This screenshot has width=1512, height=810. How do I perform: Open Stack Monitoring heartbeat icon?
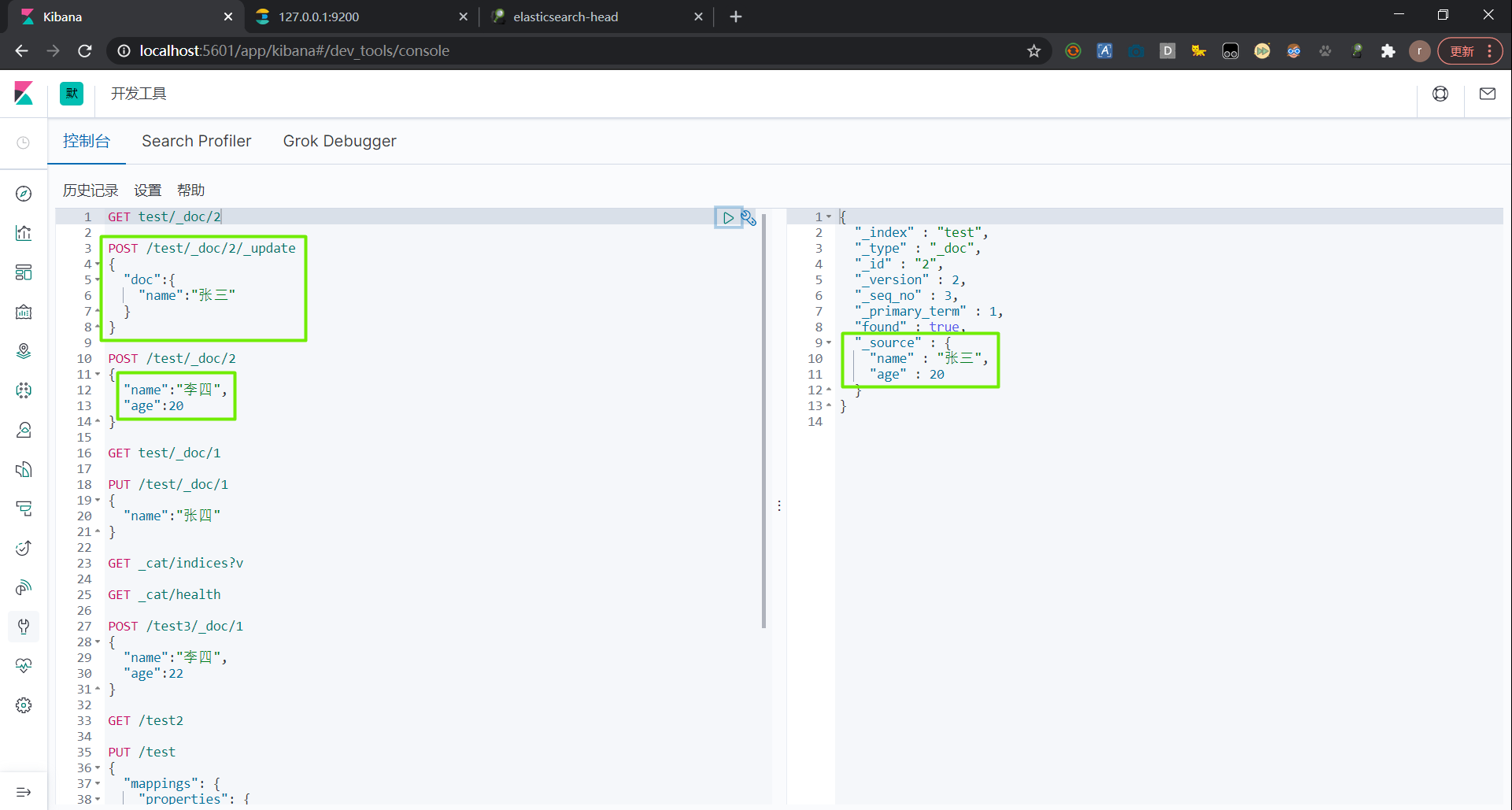[24, 666]
